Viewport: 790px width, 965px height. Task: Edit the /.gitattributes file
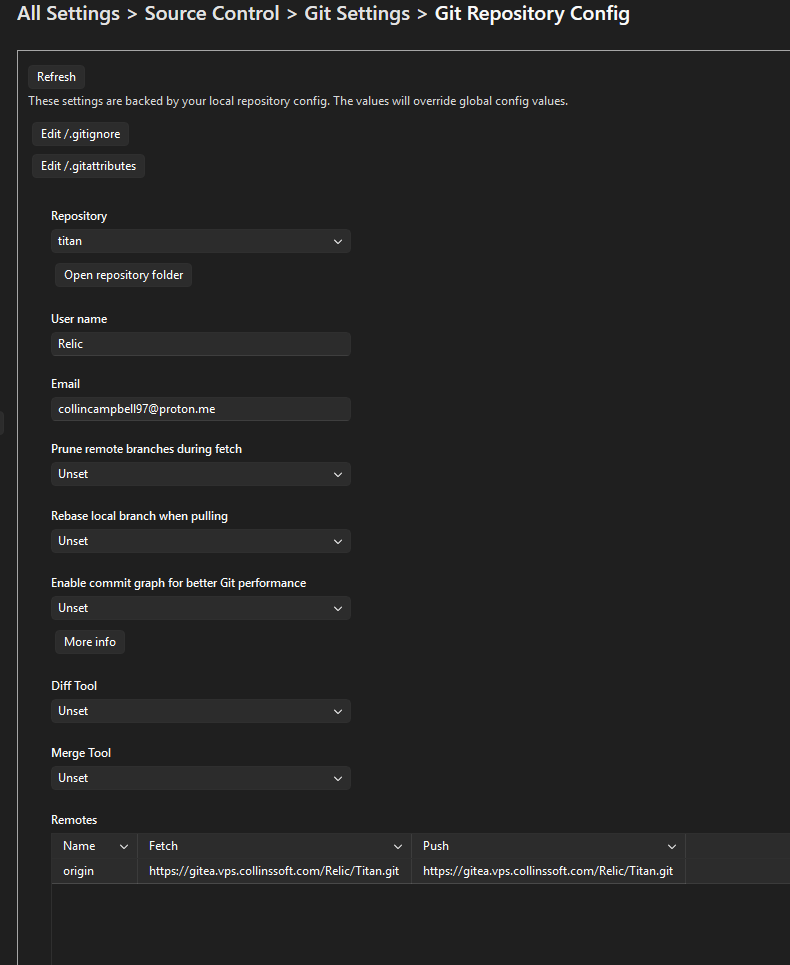[88, 165]
